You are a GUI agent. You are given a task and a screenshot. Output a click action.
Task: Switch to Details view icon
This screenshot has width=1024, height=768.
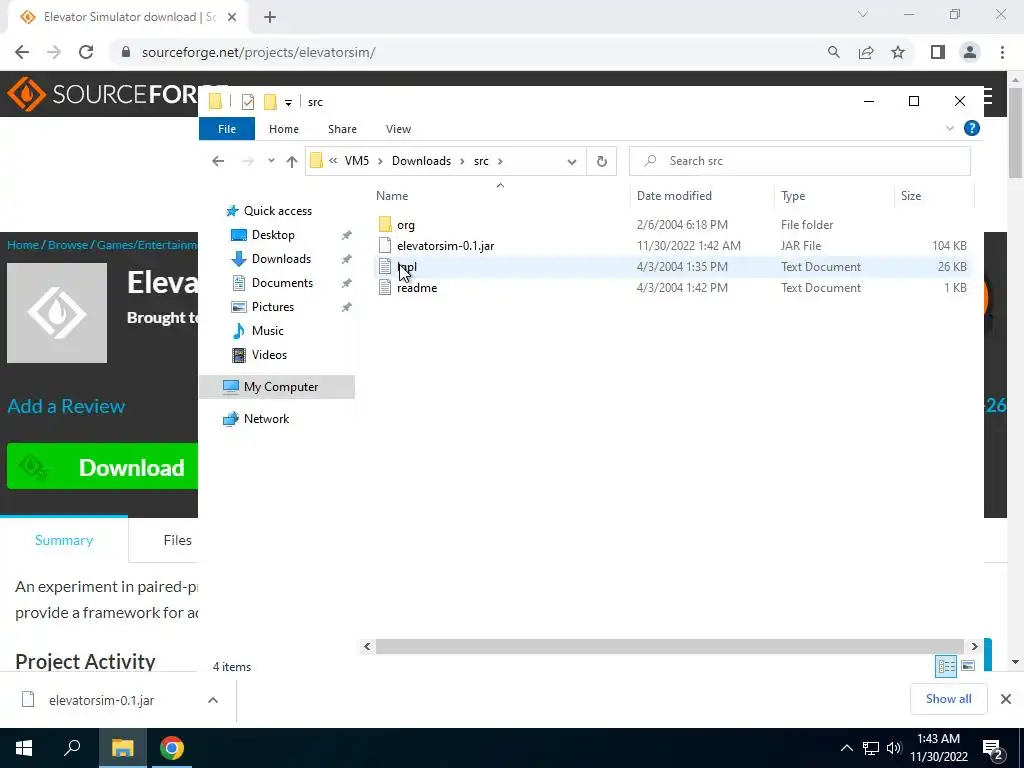pos(946,666)
